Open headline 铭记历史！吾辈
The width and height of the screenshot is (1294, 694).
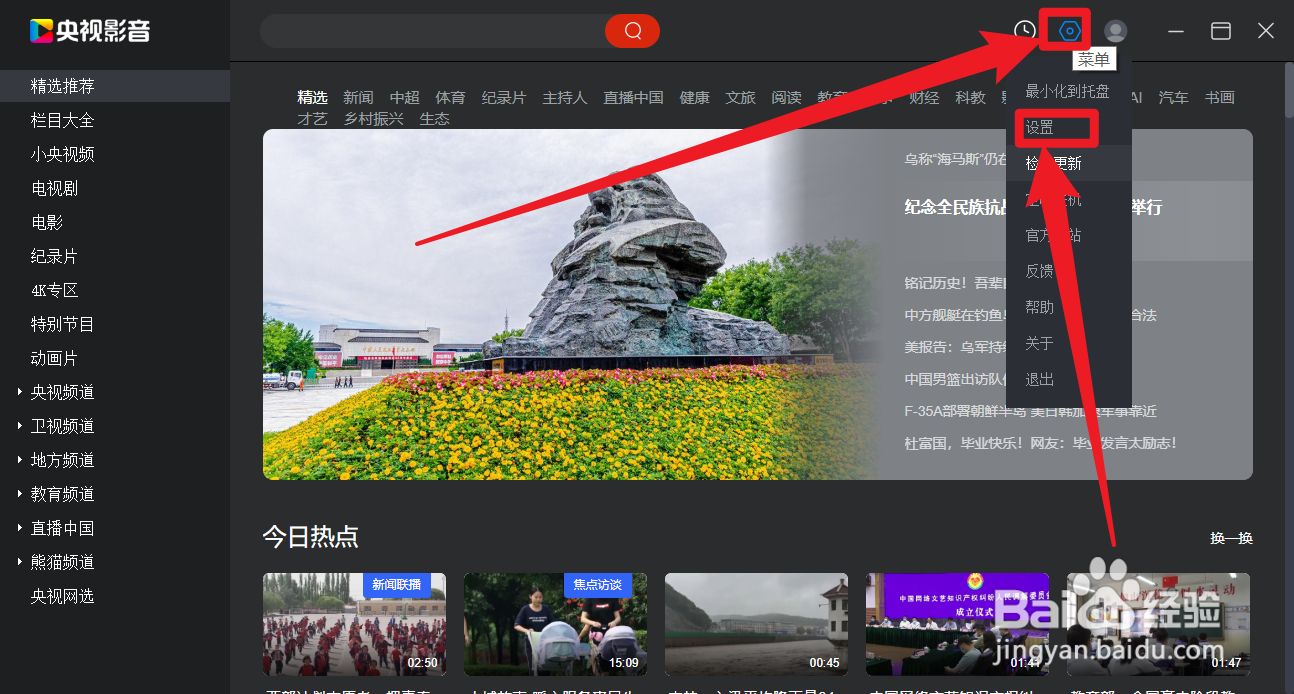point(955,283)
